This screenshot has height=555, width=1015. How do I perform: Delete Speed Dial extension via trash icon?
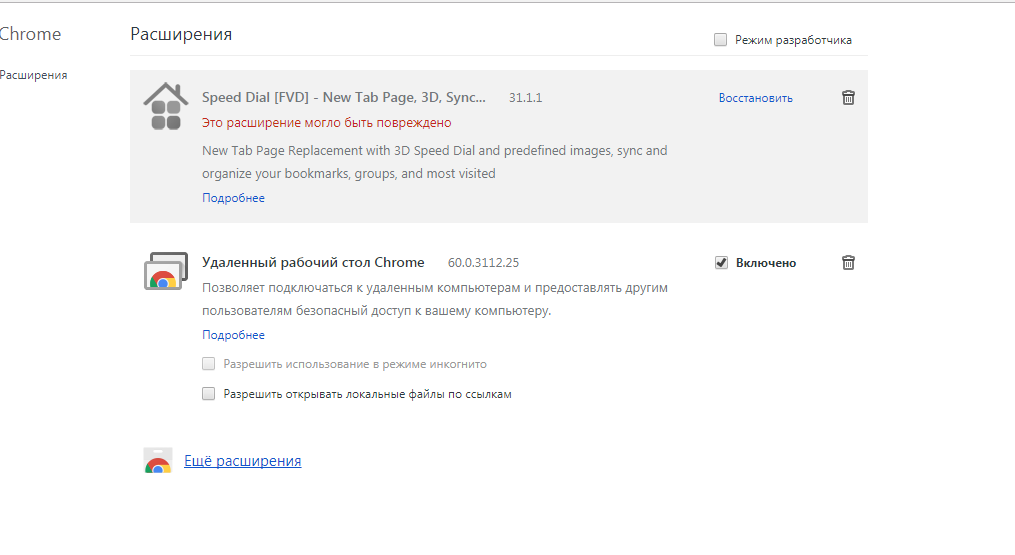click(x=848, y=98)
